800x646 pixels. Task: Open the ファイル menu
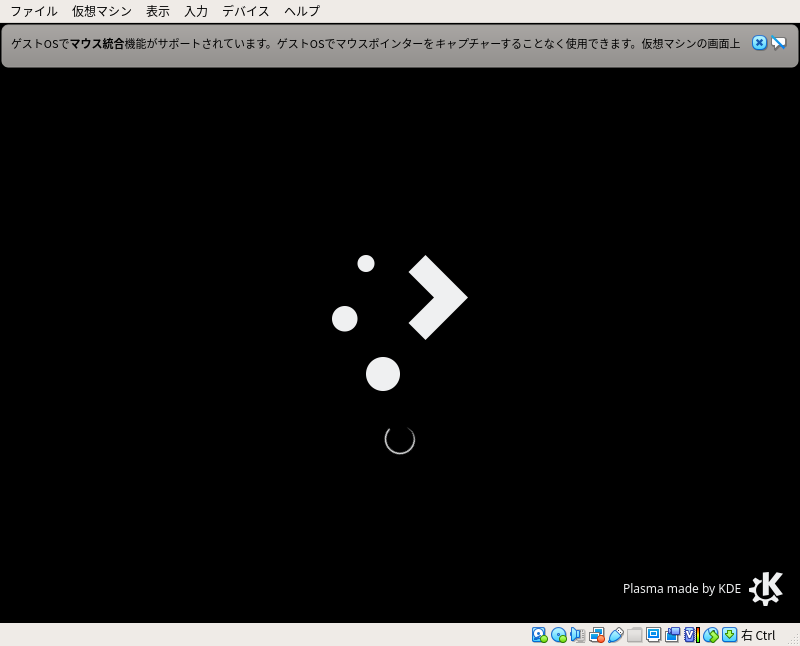click(x=34, y=11)
